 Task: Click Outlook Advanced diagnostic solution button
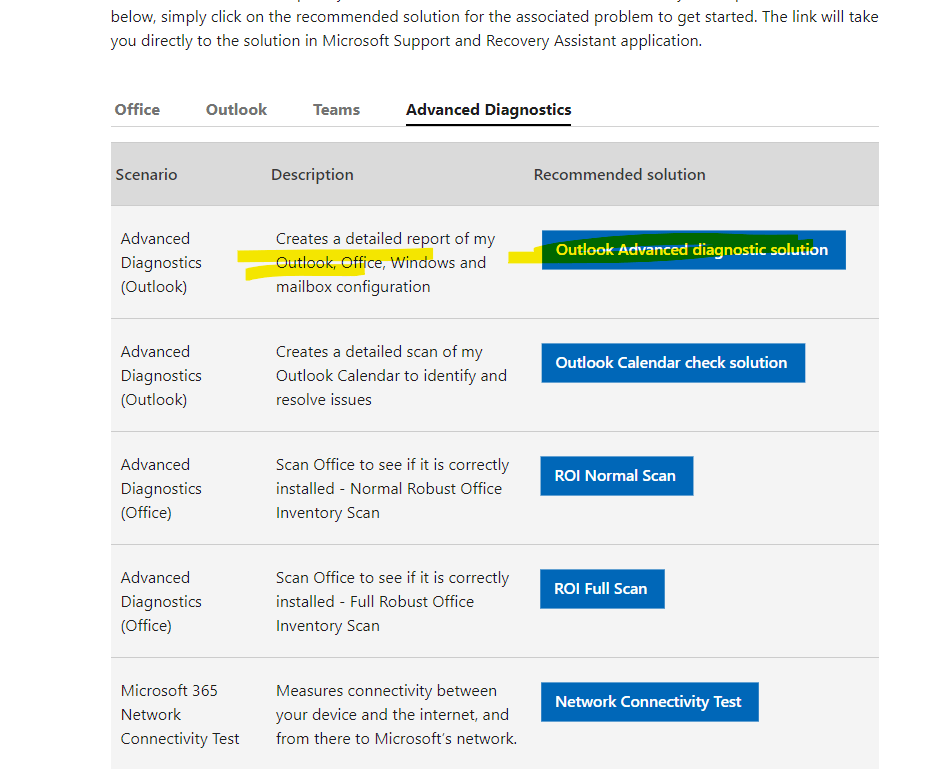(x=694, y=250)
